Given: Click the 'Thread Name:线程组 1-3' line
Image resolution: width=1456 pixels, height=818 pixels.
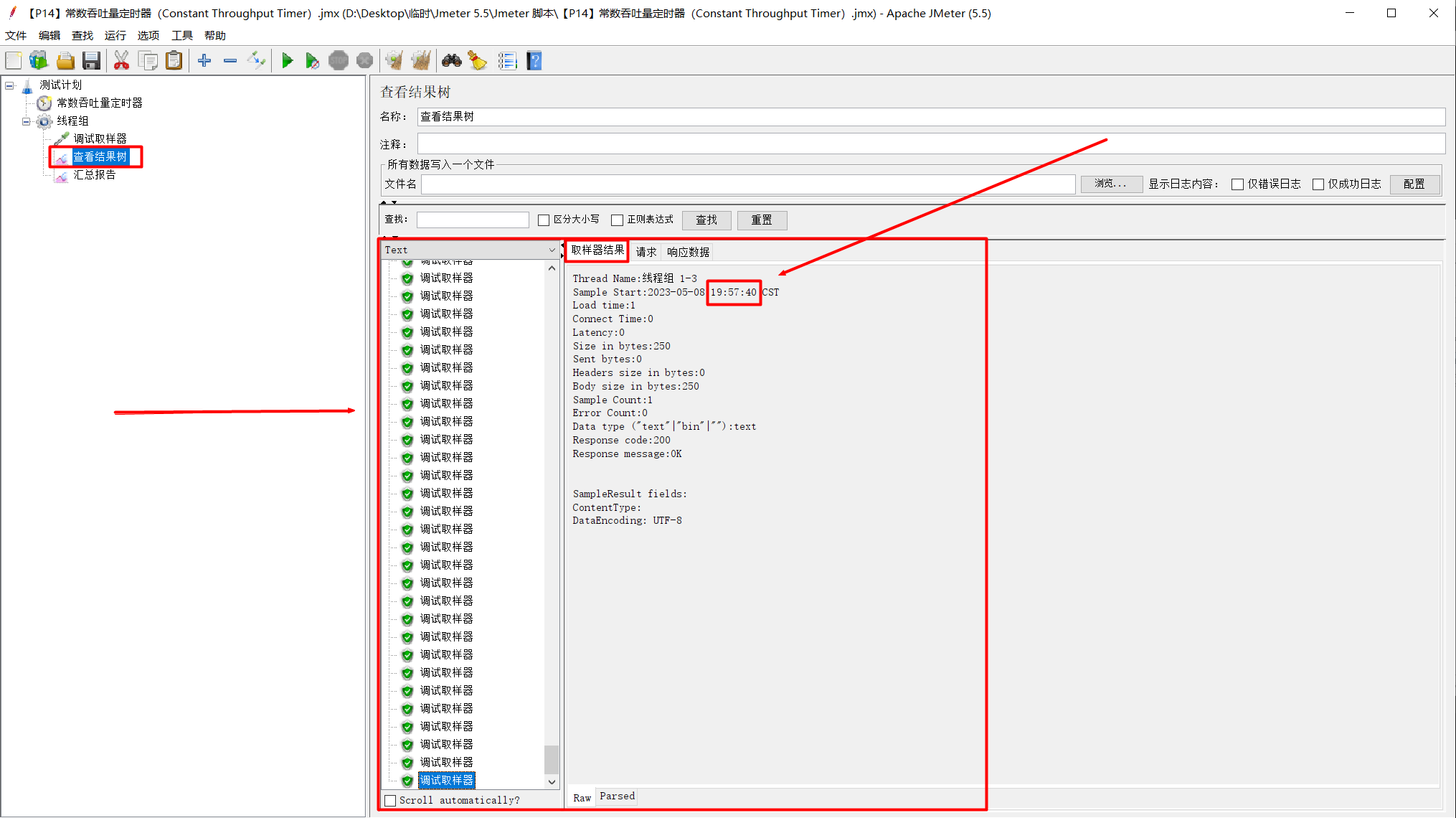Looking at the screenshot, I should [x=634, y=278].
